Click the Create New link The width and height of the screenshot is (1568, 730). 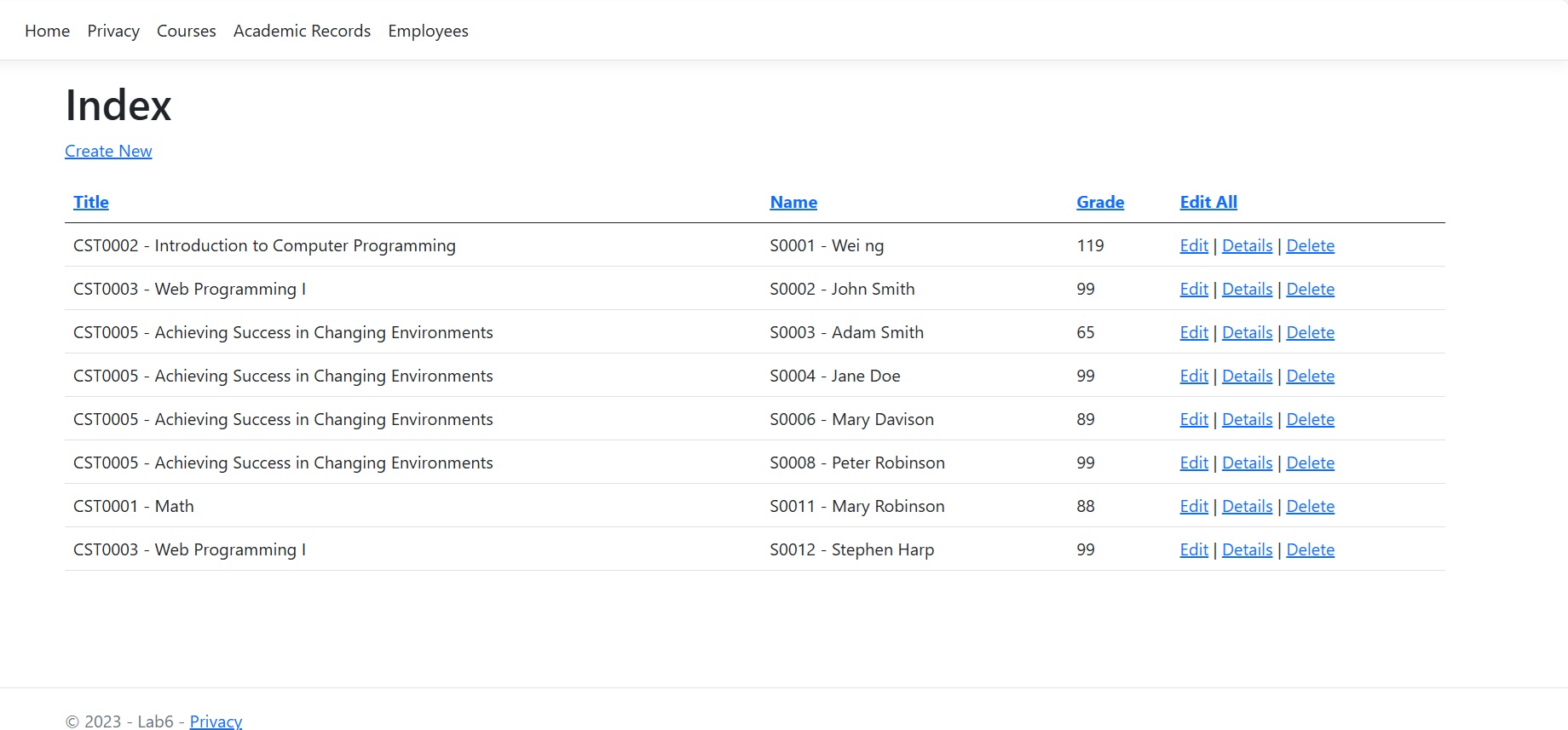[108, 151]
